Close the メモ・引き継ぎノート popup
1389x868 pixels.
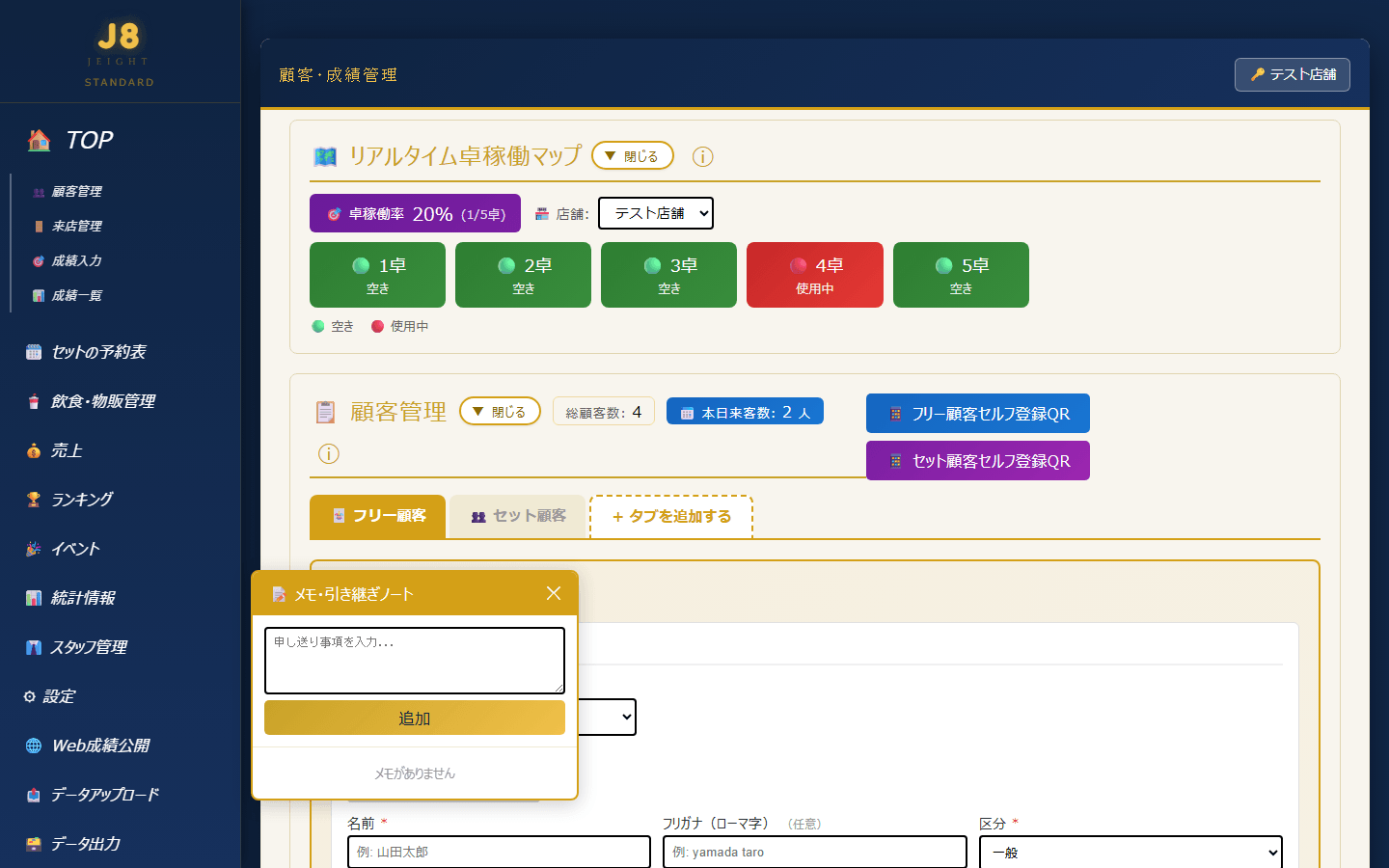[554, 593]
